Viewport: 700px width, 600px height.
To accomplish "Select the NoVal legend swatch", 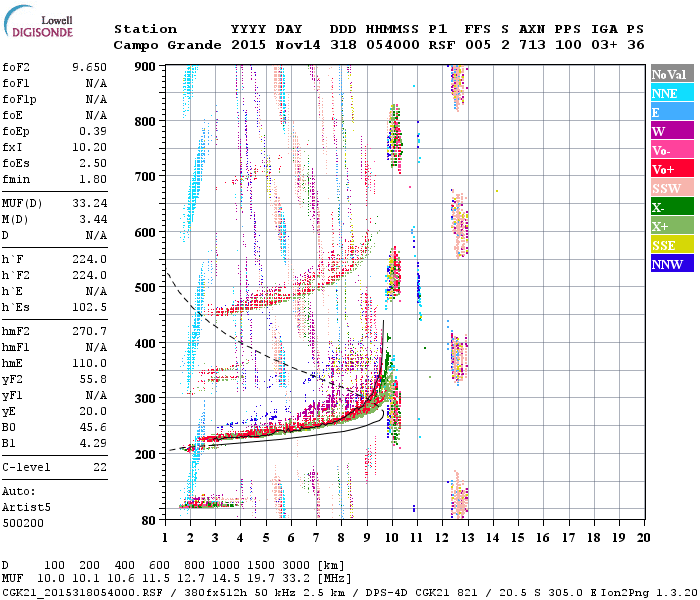I will tap(672, 74).
